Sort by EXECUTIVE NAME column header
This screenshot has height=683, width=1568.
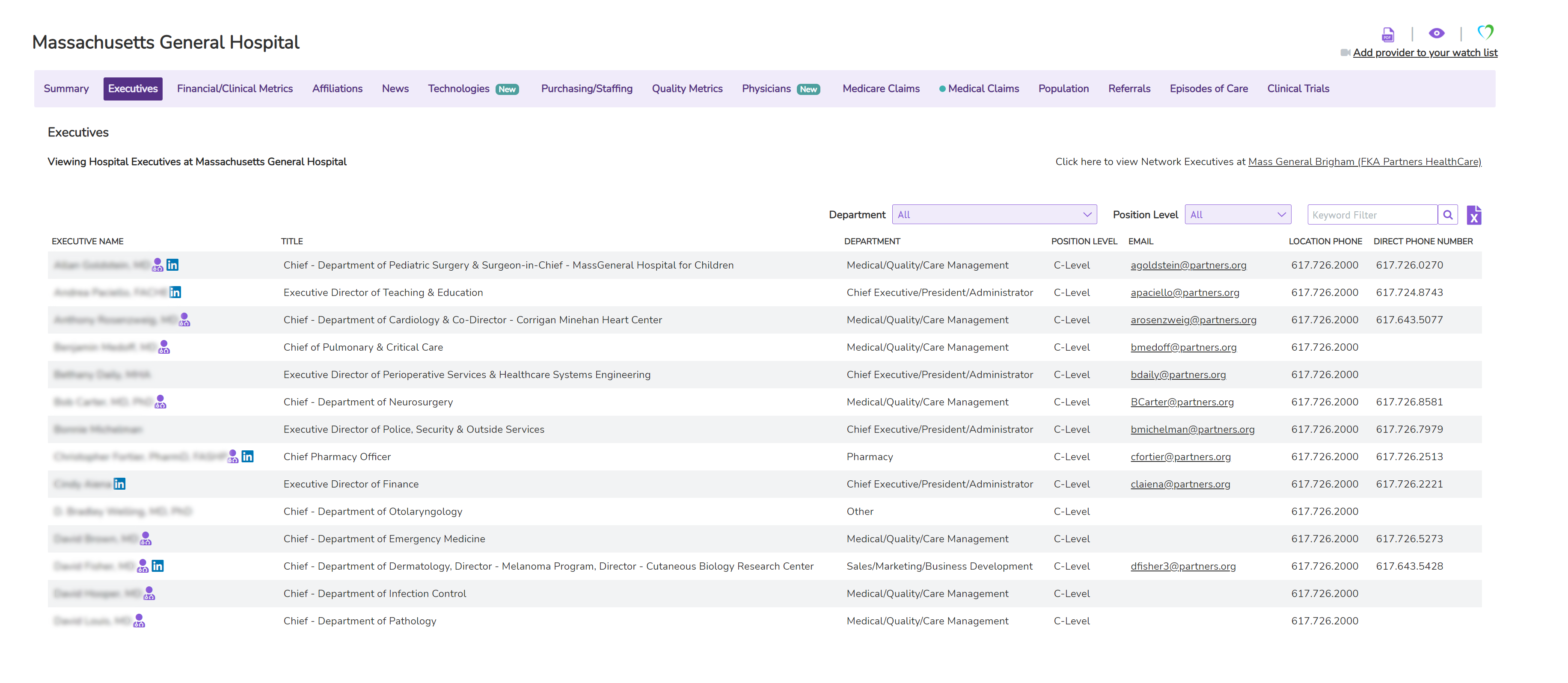[x=88, y=242]
